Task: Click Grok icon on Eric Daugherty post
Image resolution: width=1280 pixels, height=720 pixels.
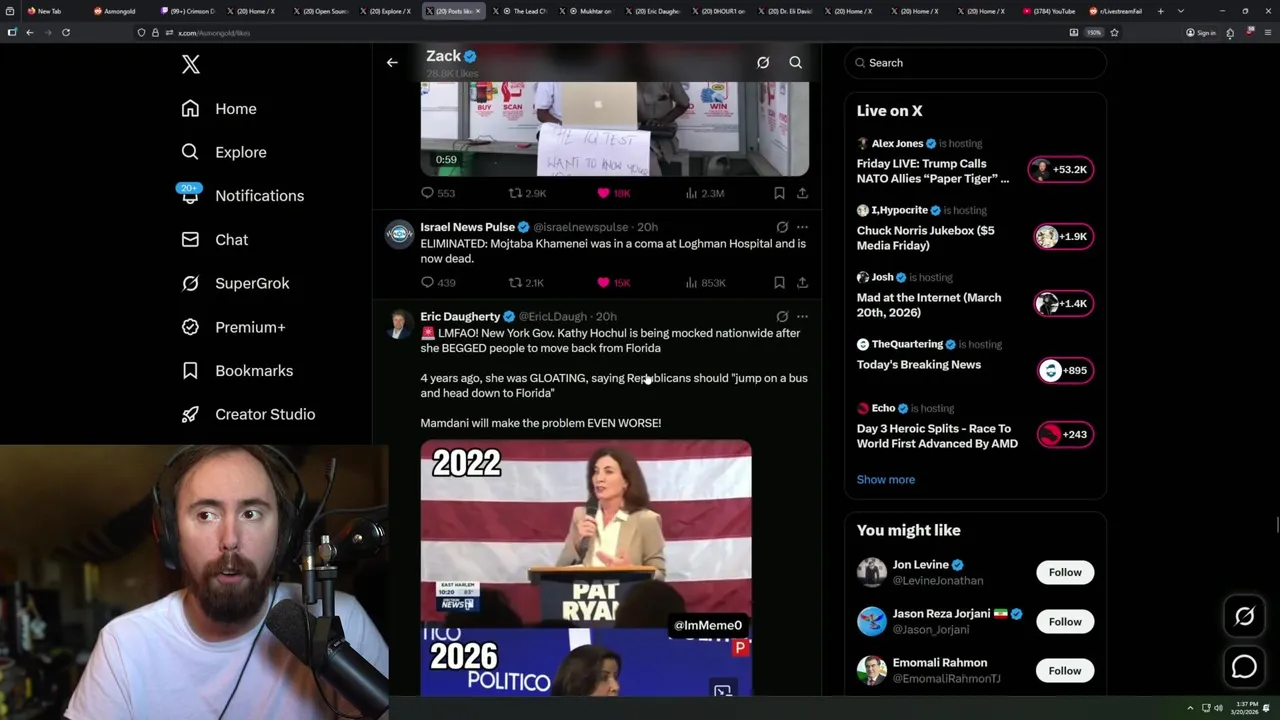Action: coord(782,316)
